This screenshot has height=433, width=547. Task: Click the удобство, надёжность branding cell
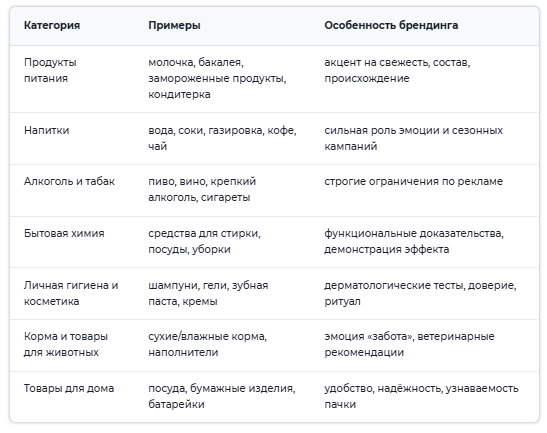[421, 396]
